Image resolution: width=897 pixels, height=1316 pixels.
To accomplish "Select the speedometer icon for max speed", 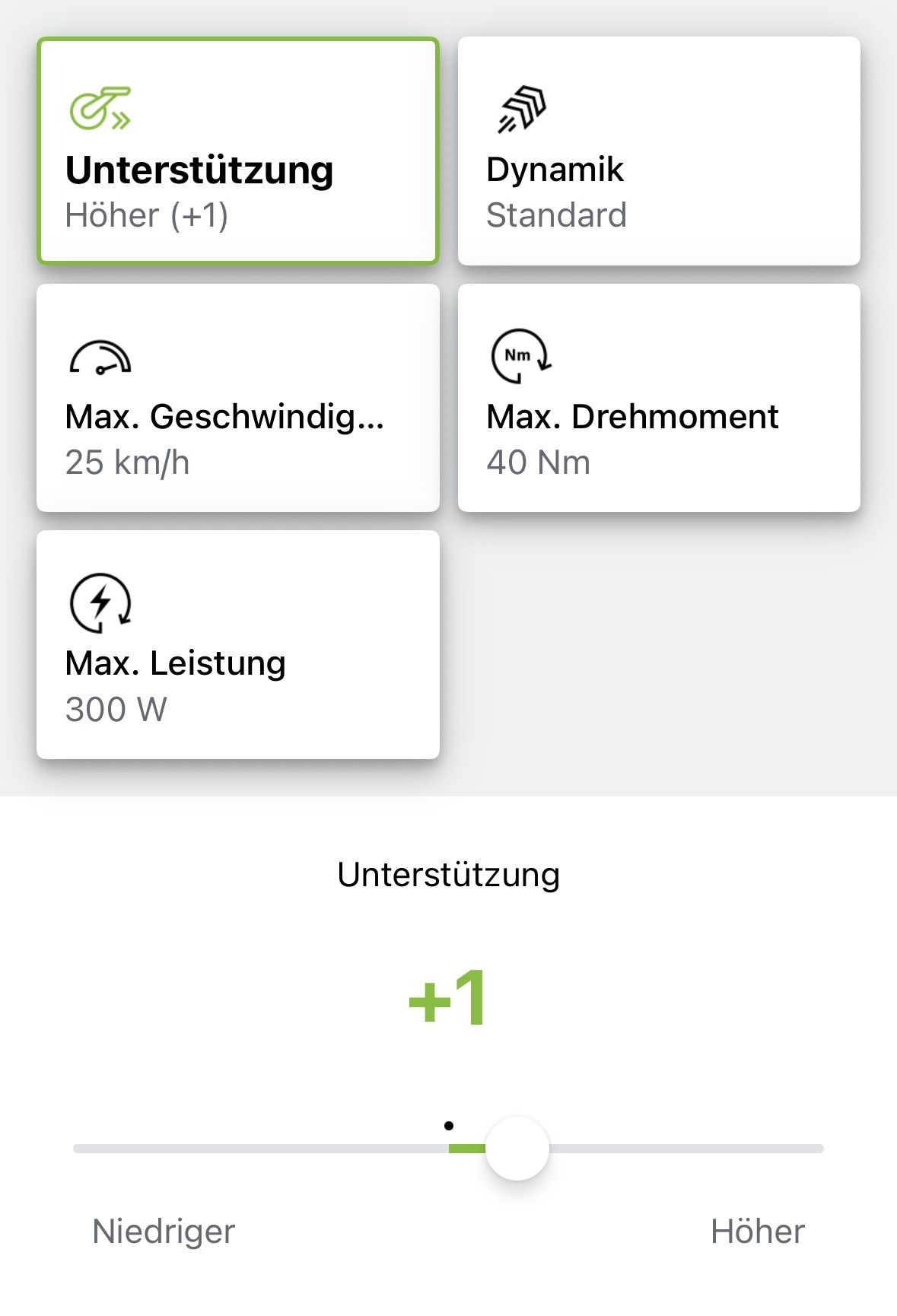I will coord(100,357).
